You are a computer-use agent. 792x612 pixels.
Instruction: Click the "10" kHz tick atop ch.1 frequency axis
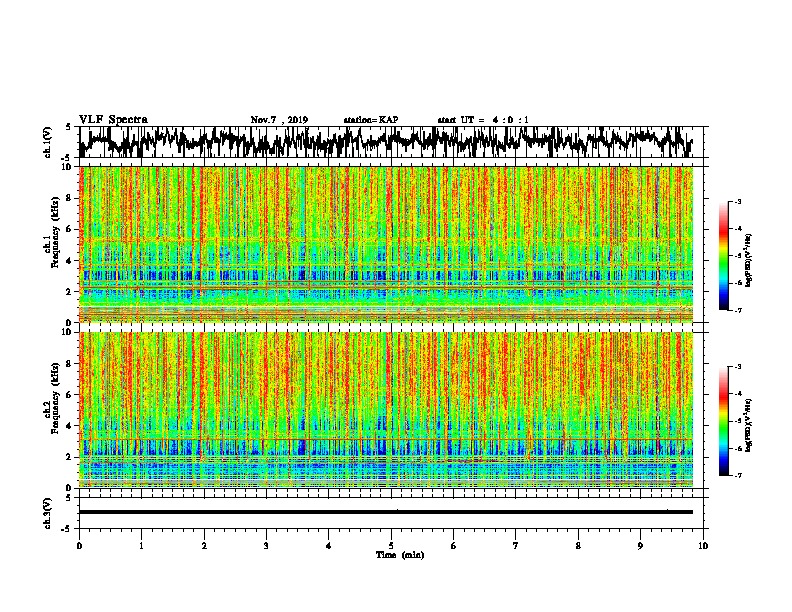67,167
